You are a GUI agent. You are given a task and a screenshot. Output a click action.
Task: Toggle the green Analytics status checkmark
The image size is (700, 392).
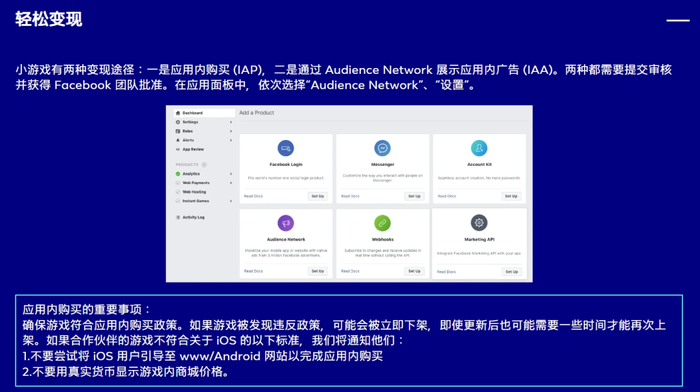[x=178, y=174]
